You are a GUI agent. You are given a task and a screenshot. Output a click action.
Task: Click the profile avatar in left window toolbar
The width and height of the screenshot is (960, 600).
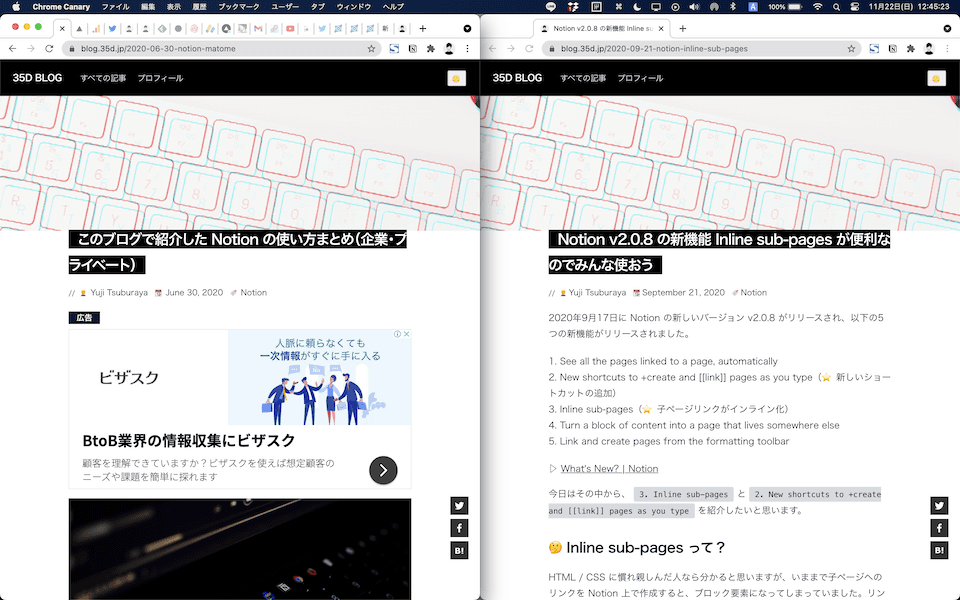click(x=449, y=48)
